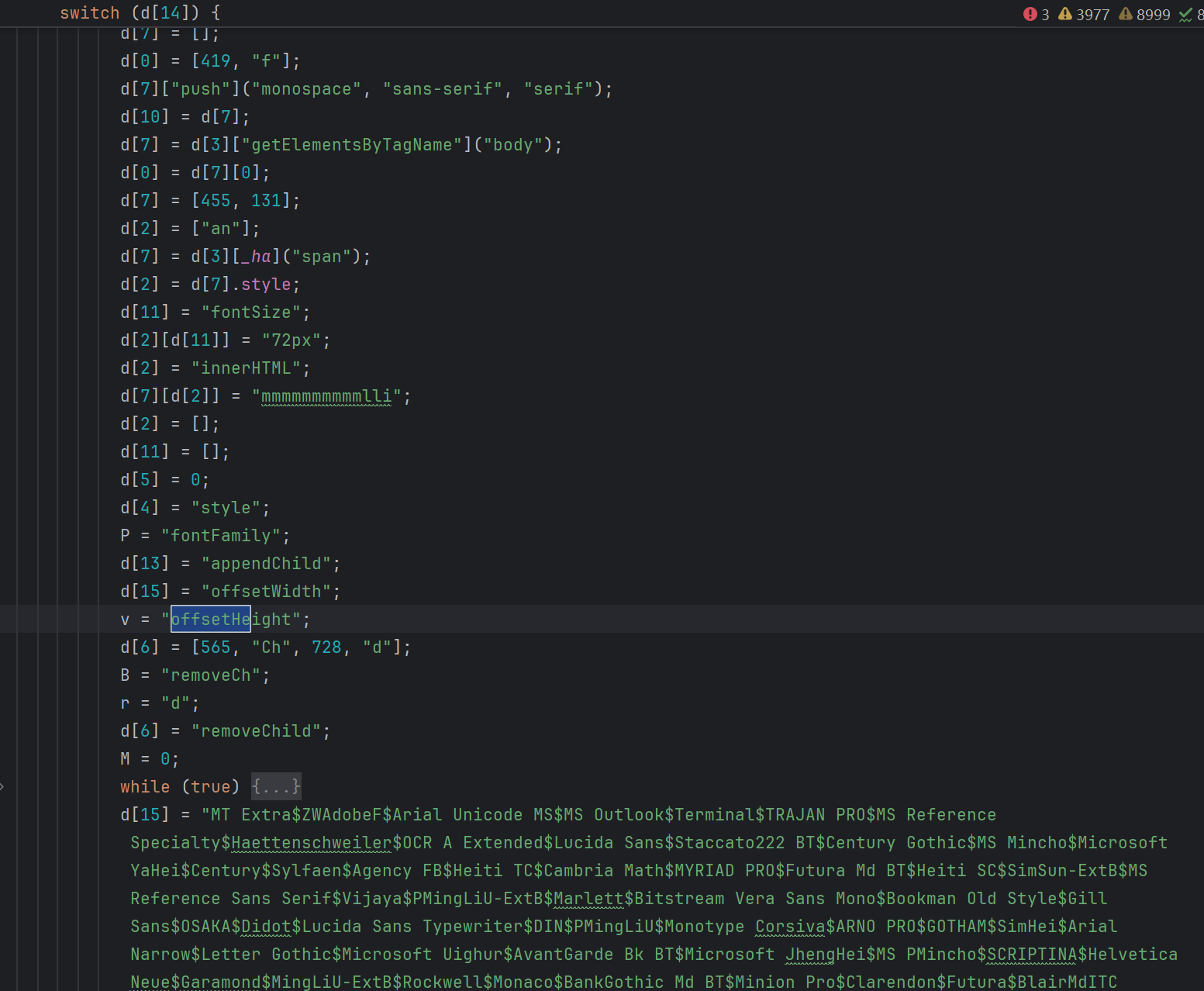Click underlined Didot in font list

click(x=266, y=927)
